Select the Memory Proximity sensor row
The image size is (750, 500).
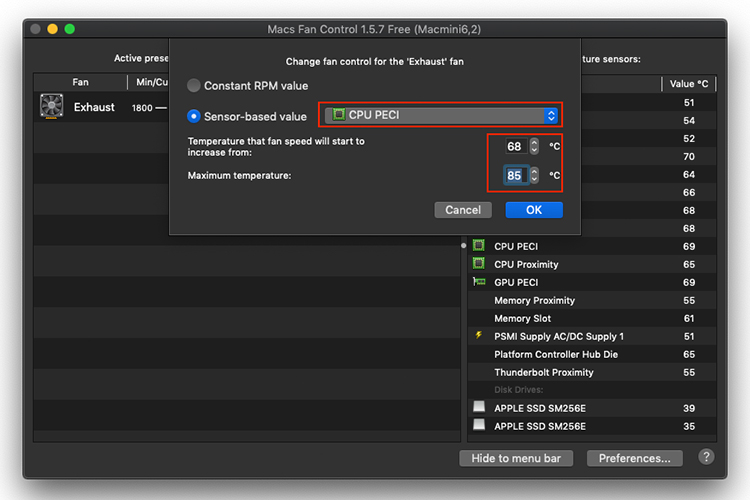tap(592, 300)
